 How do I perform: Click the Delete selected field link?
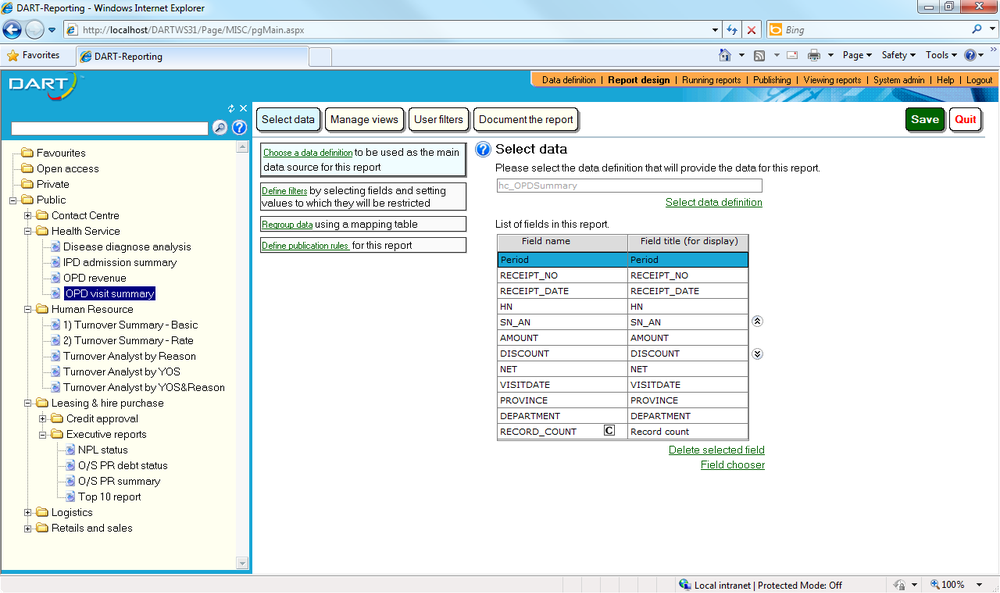[716, 450]
